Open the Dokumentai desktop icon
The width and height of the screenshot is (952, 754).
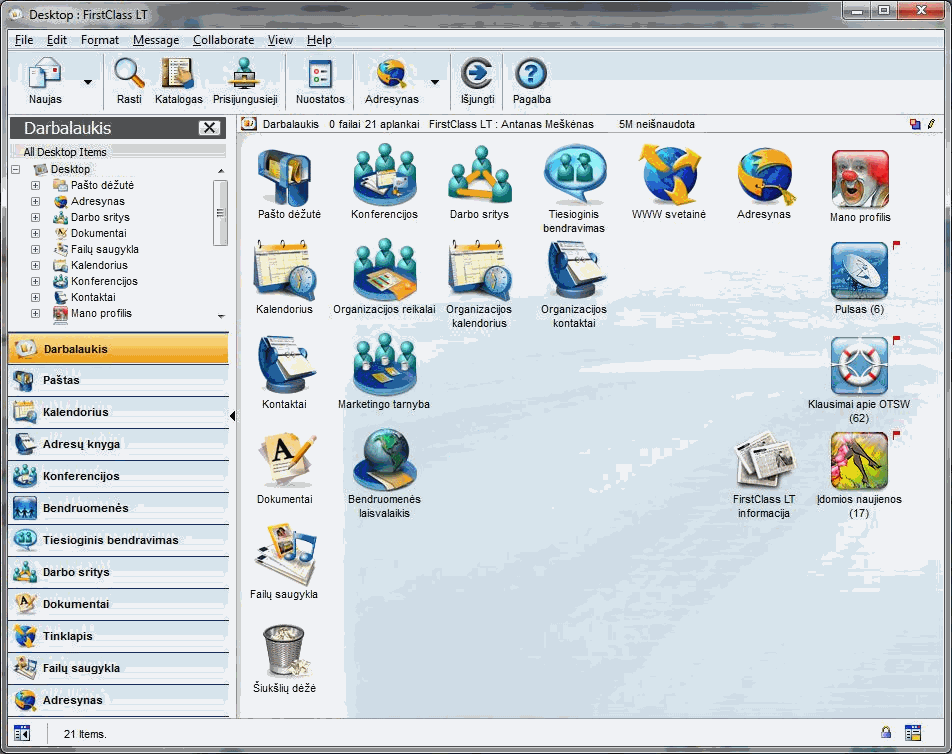(x=285, y=461)
